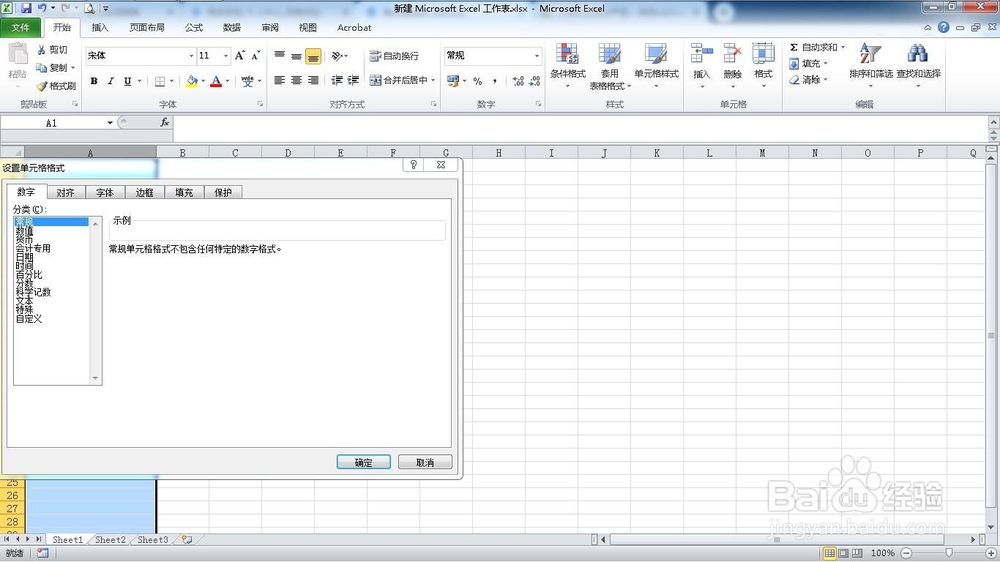Toggle Bold formatting
The width and height of the screenshot is (1000, 562).
[94, 81]
